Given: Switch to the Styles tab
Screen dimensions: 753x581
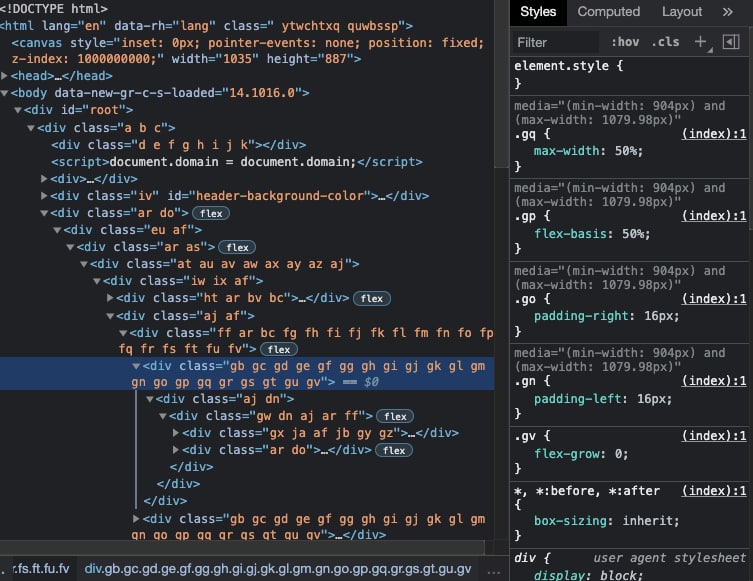Looking at the screenshot, I should (x=538, y=12).
